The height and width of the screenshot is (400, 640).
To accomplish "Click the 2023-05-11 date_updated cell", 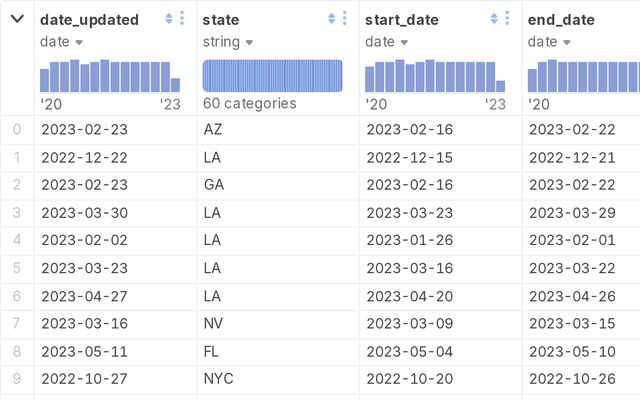I will [85, 351].
